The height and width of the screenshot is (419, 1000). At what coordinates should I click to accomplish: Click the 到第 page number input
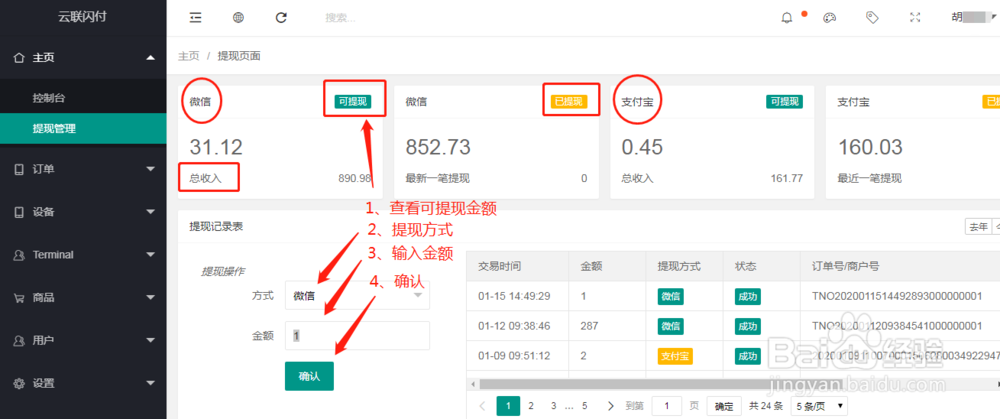pyautogui.click(x=668, y=406)
